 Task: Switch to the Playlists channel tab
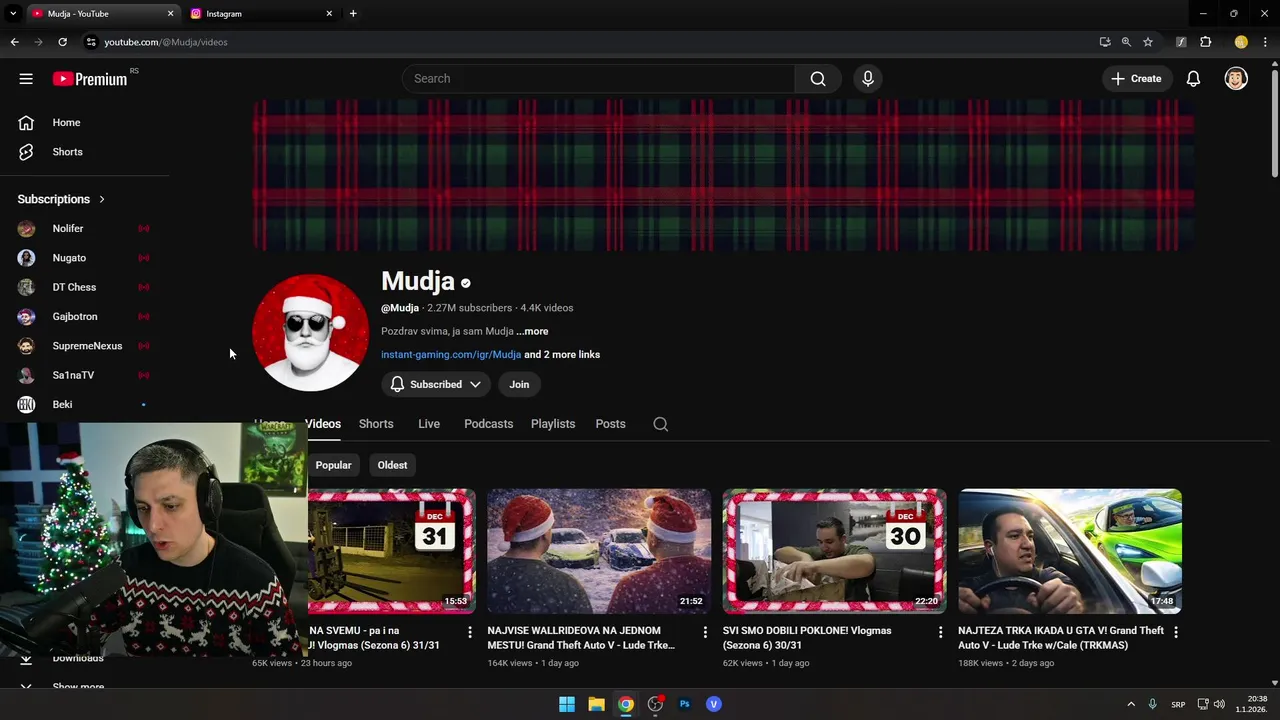[553, 424]
